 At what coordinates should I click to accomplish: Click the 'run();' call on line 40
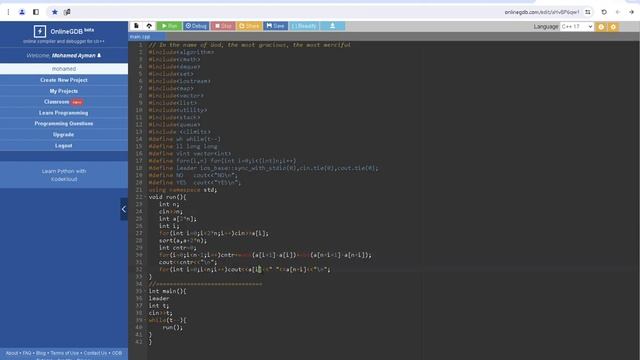[x=173, y=327]
